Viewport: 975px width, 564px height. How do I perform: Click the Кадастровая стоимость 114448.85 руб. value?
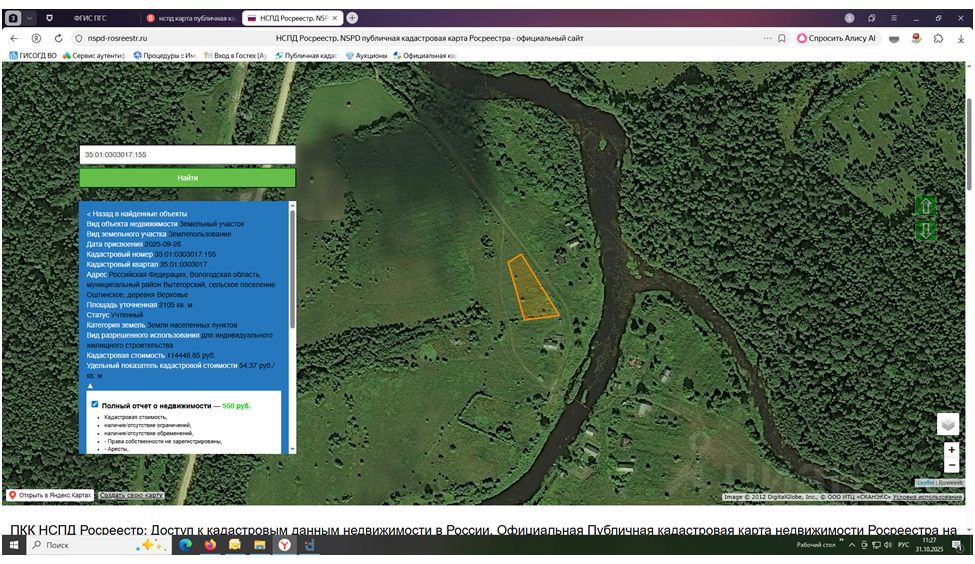coord(191,356)
